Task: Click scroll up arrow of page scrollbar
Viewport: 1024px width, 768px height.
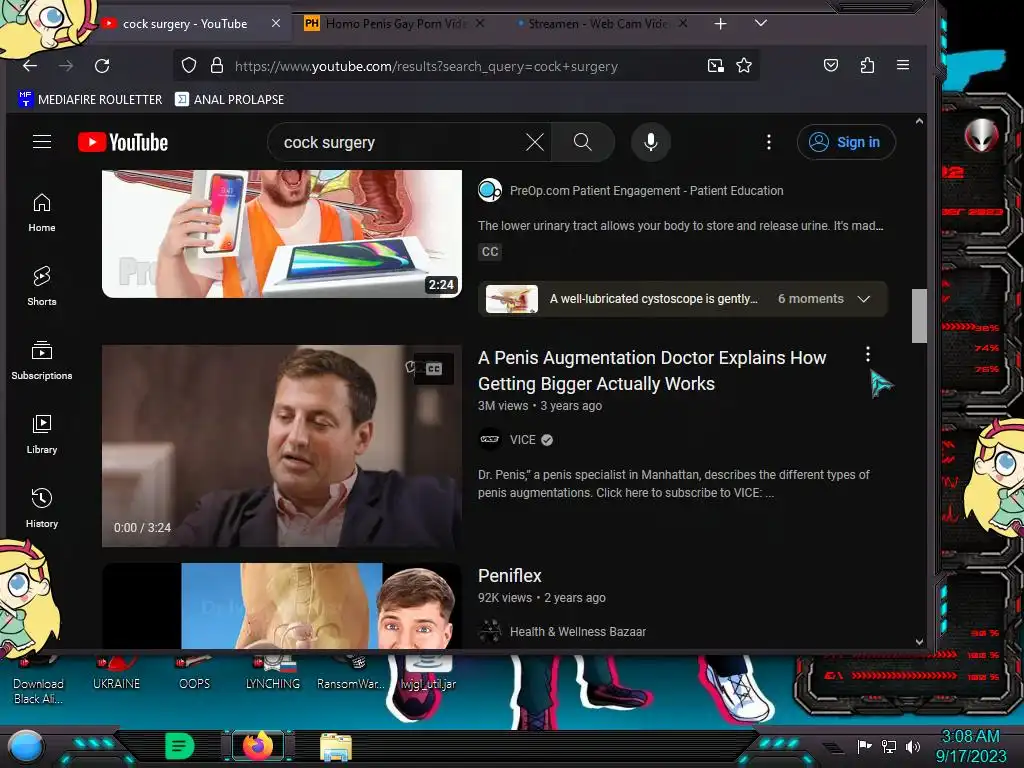Action: click(919, 121)
